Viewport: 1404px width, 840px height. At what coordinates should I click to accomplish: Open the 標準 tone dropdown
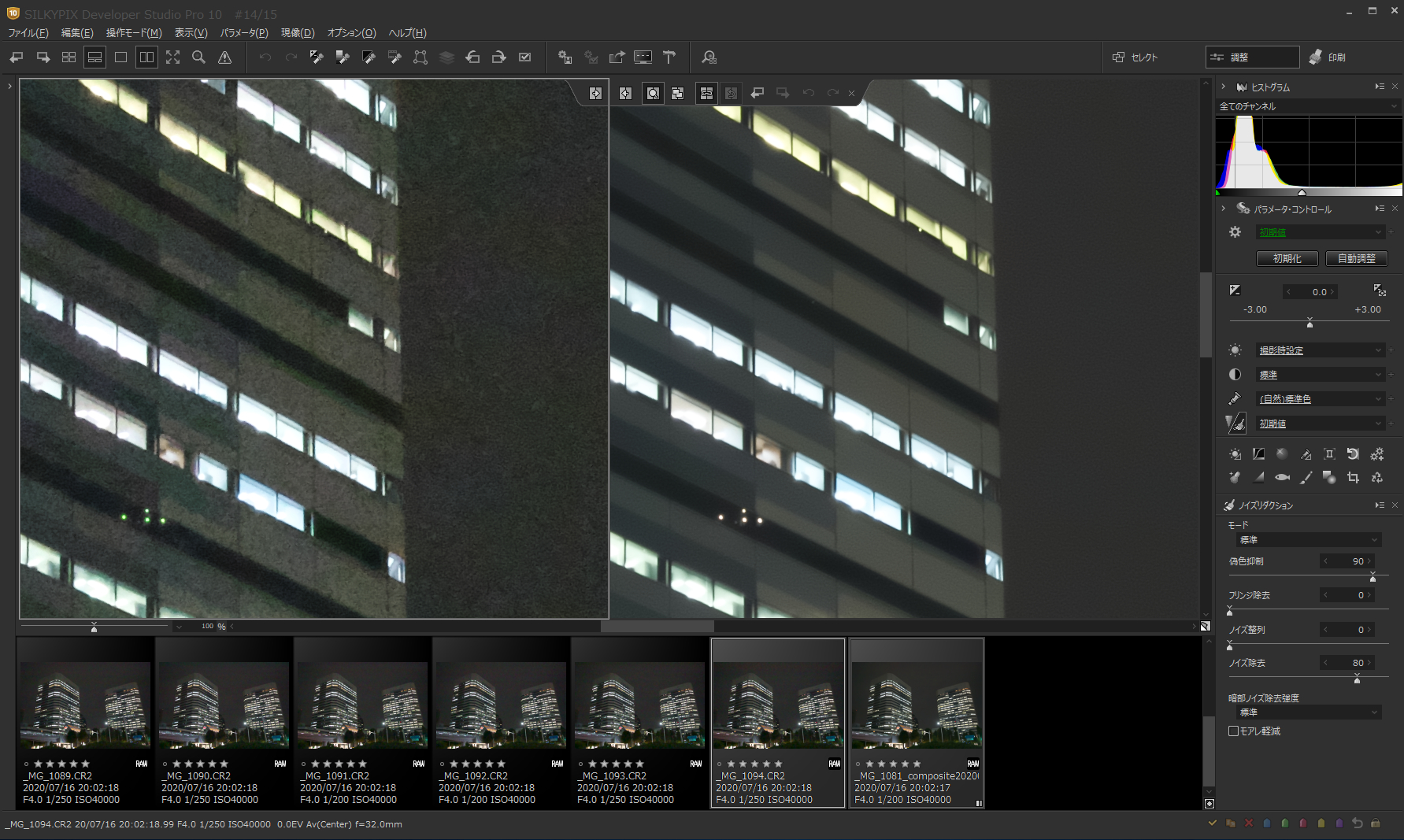(1320, 375)
